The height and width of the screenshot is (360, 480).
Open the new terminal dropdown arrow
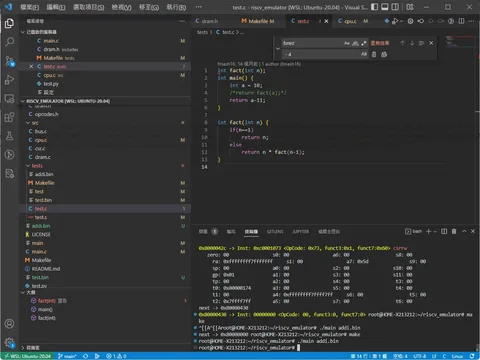(435, 231)
